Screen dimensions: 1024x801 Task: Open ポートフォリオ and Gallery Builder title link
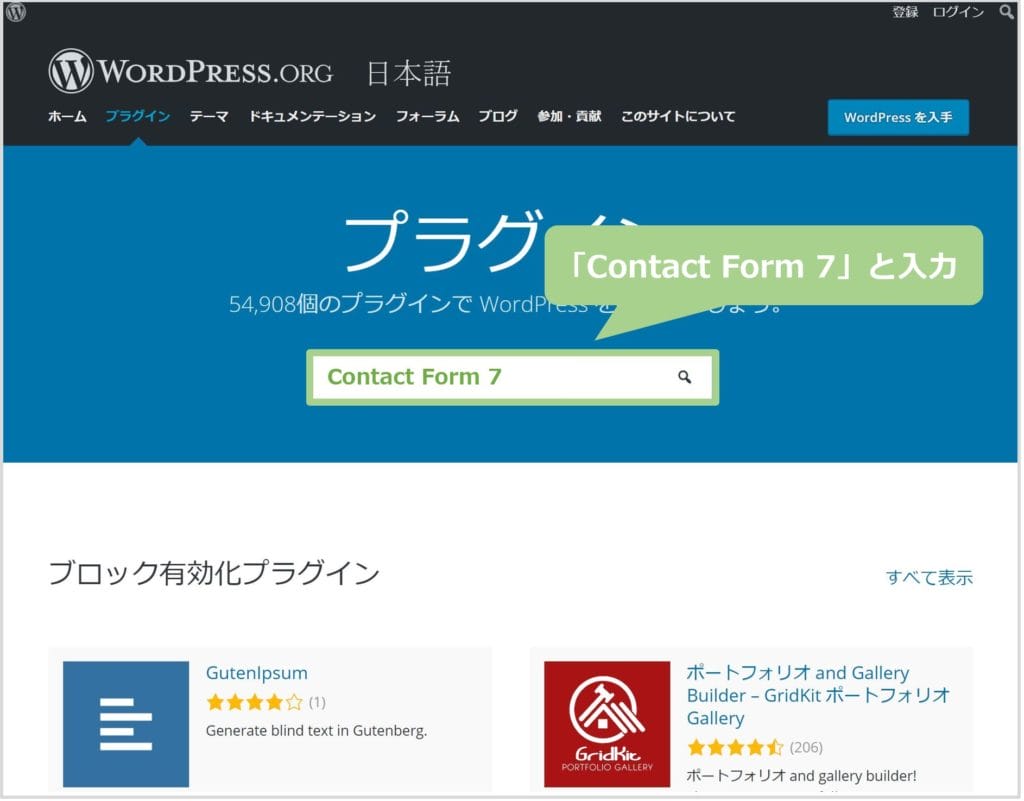tap(820, 696)
